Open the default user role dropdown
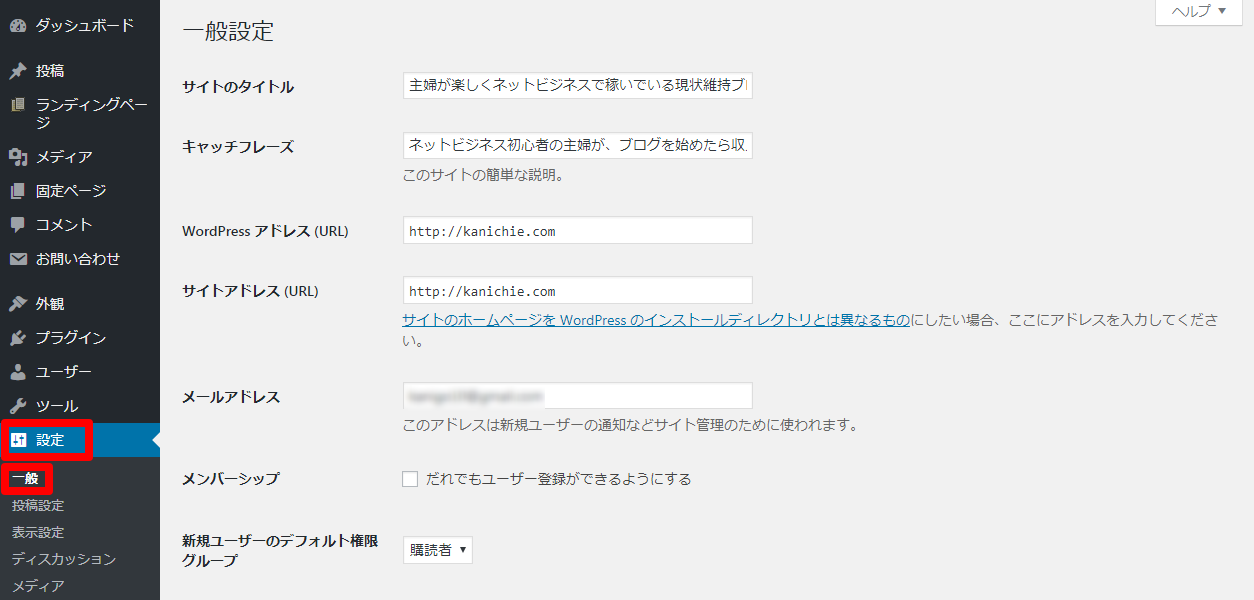Screen dimensions: 1254x600 click(437, 550)
